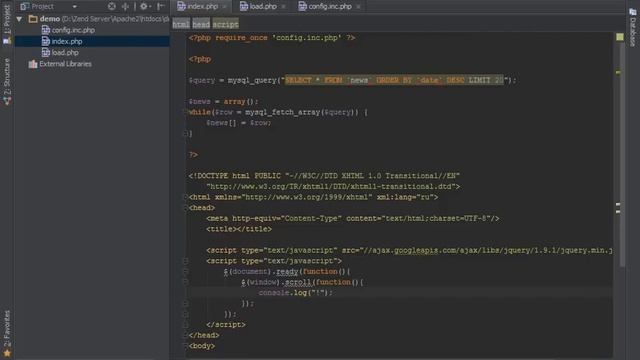Viewport: 640px width, 360px height.
Task: Close the config.inc.php editor tab
Action: point(358,7)
